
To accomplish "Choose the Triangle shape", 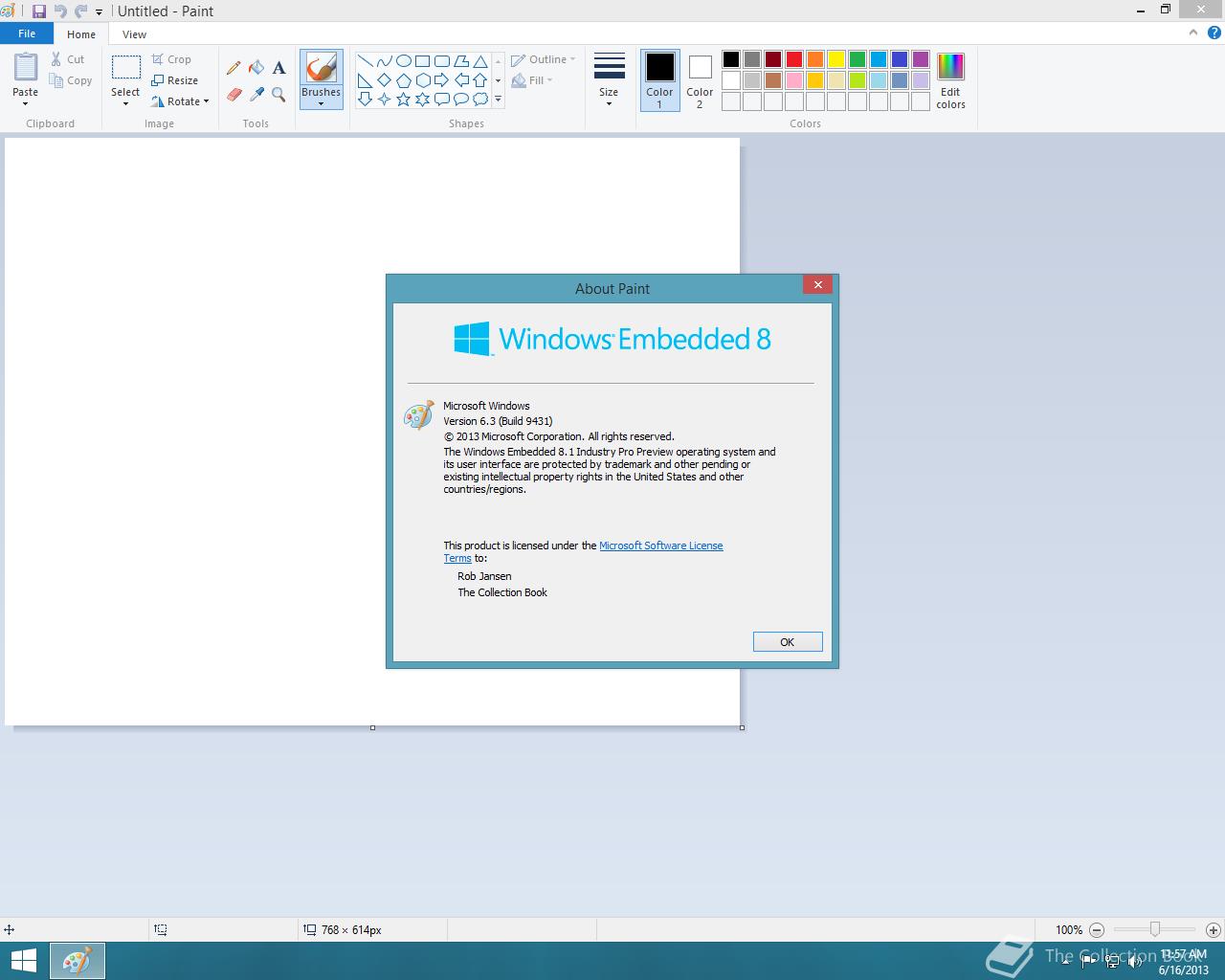I will coord(480,61).
